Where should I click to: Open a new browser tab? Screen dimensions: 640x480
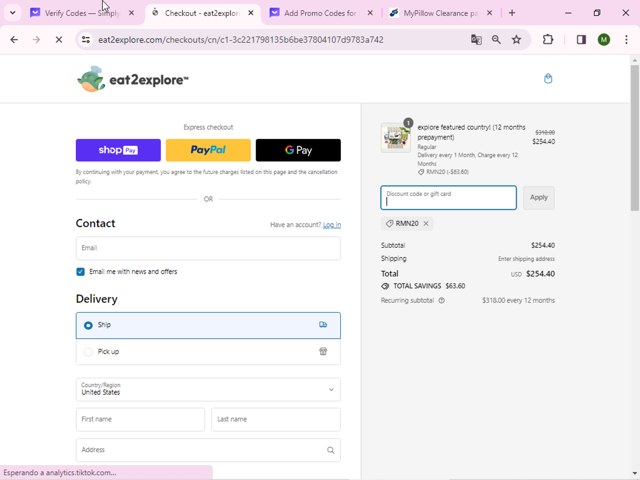click(512, 13)
